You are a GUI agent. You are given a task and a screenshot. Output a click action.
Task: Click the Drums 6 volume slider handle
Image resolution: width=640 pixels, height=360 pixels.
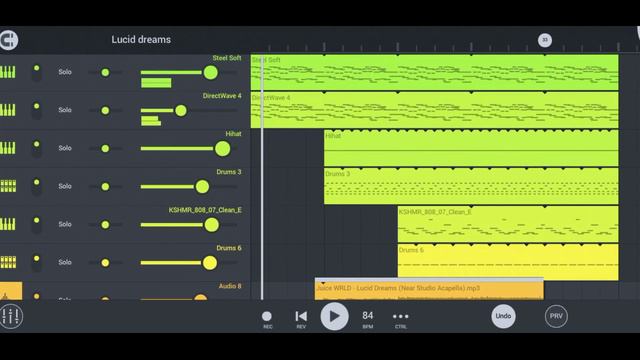point(210,262)
